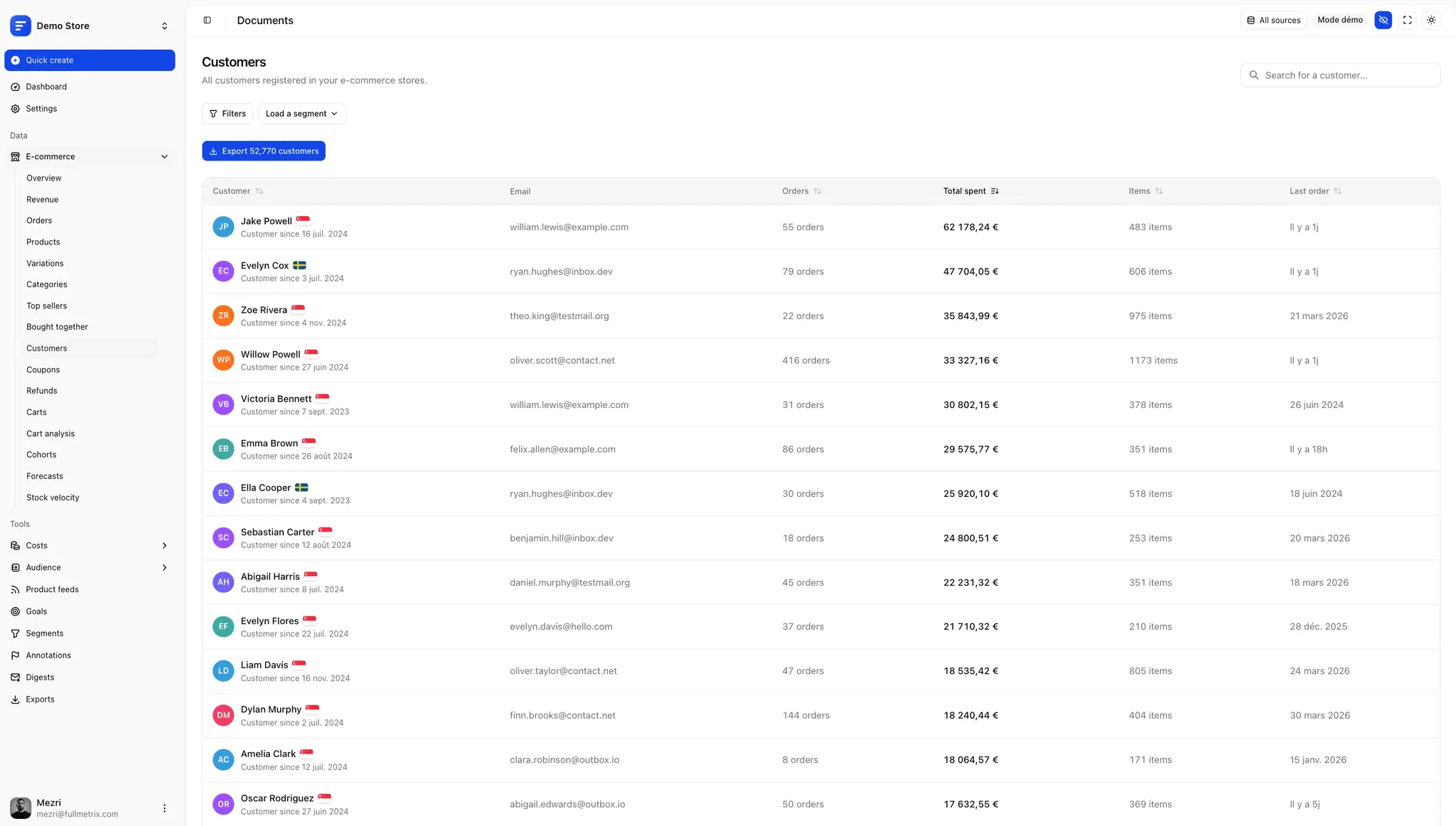The image size is (1456, 826).
Task: Click the Goals target icon
Action: point(16,611)
